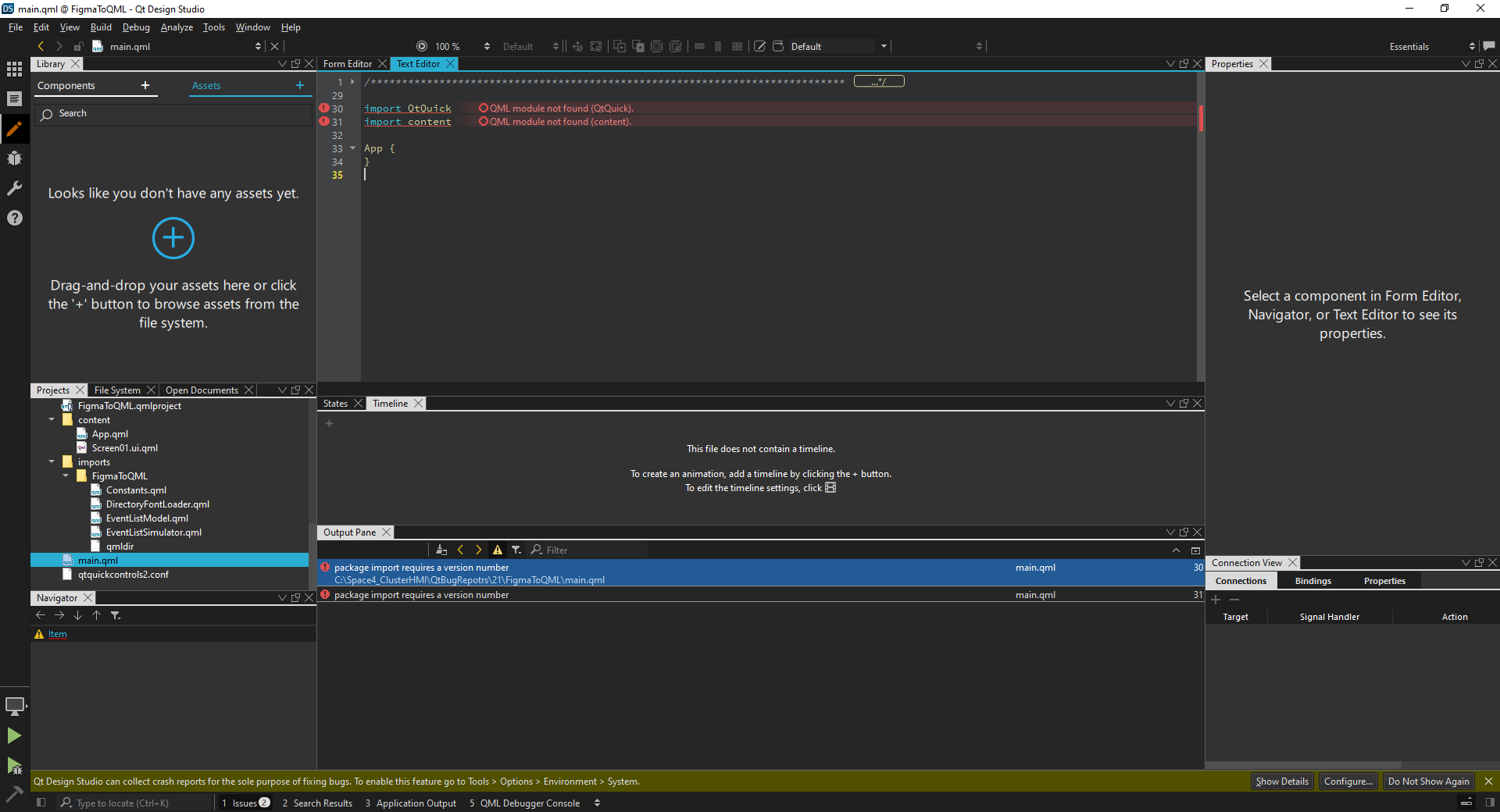Image resolution: width=1500 pixels, height=812 pixels.
Task: Click the Build hammer icon
Action: (x=14, y=794)
